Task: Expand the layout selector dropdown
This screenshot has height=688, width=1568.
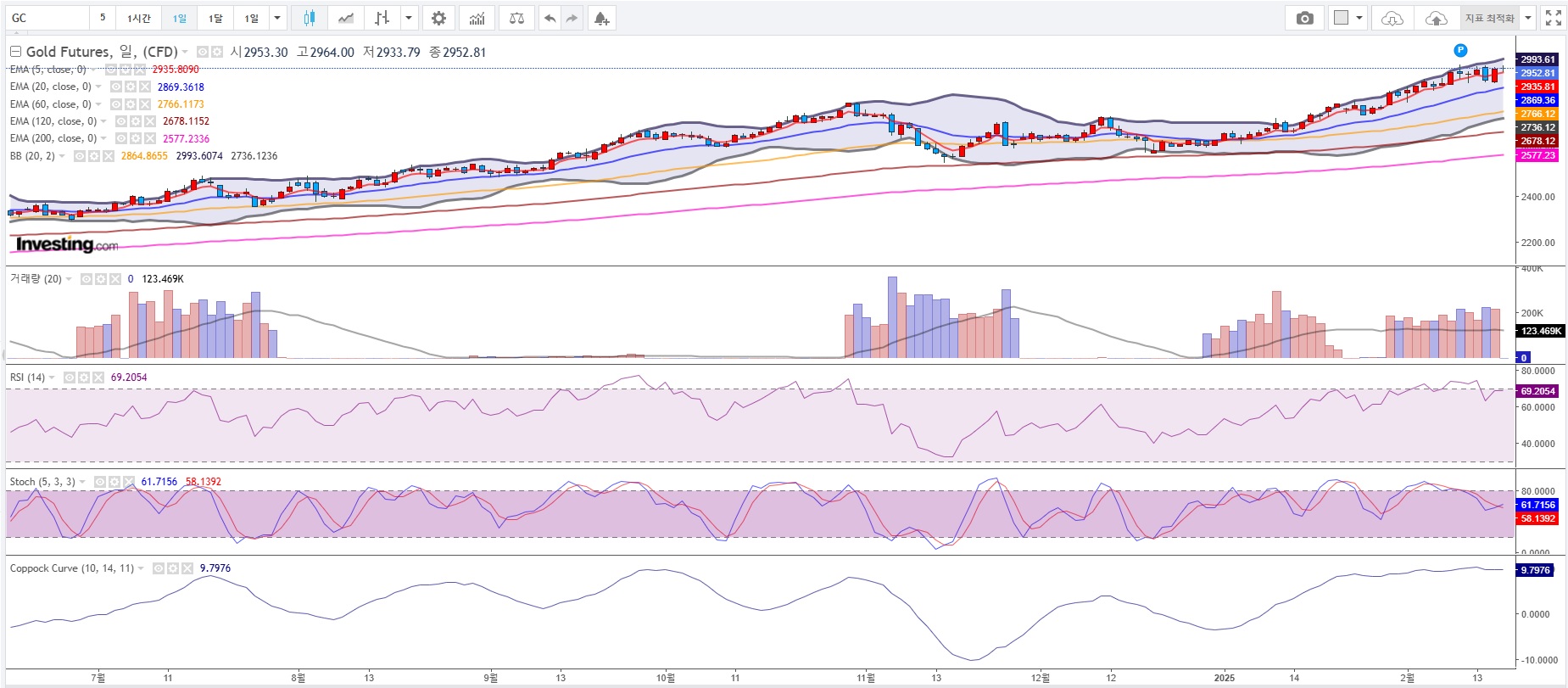Action: 1359,18
